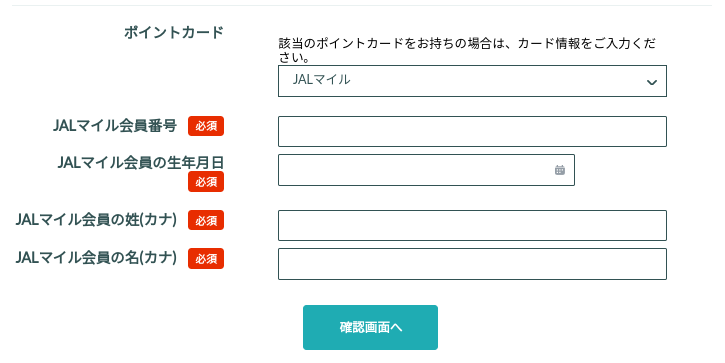
Task: Click the JALマイル会員番号 label
Action: click(x=115, y=126)
